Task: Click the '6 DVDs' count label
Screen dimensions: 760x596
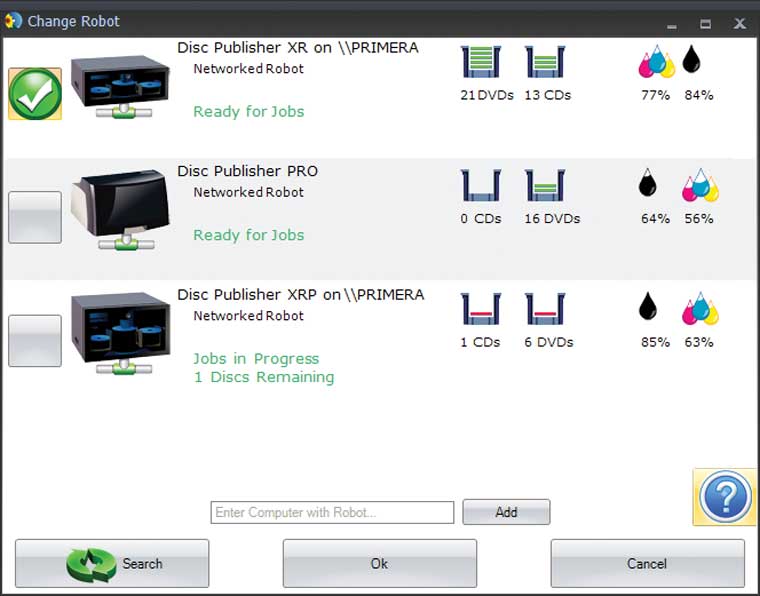Action: (549, 342)
